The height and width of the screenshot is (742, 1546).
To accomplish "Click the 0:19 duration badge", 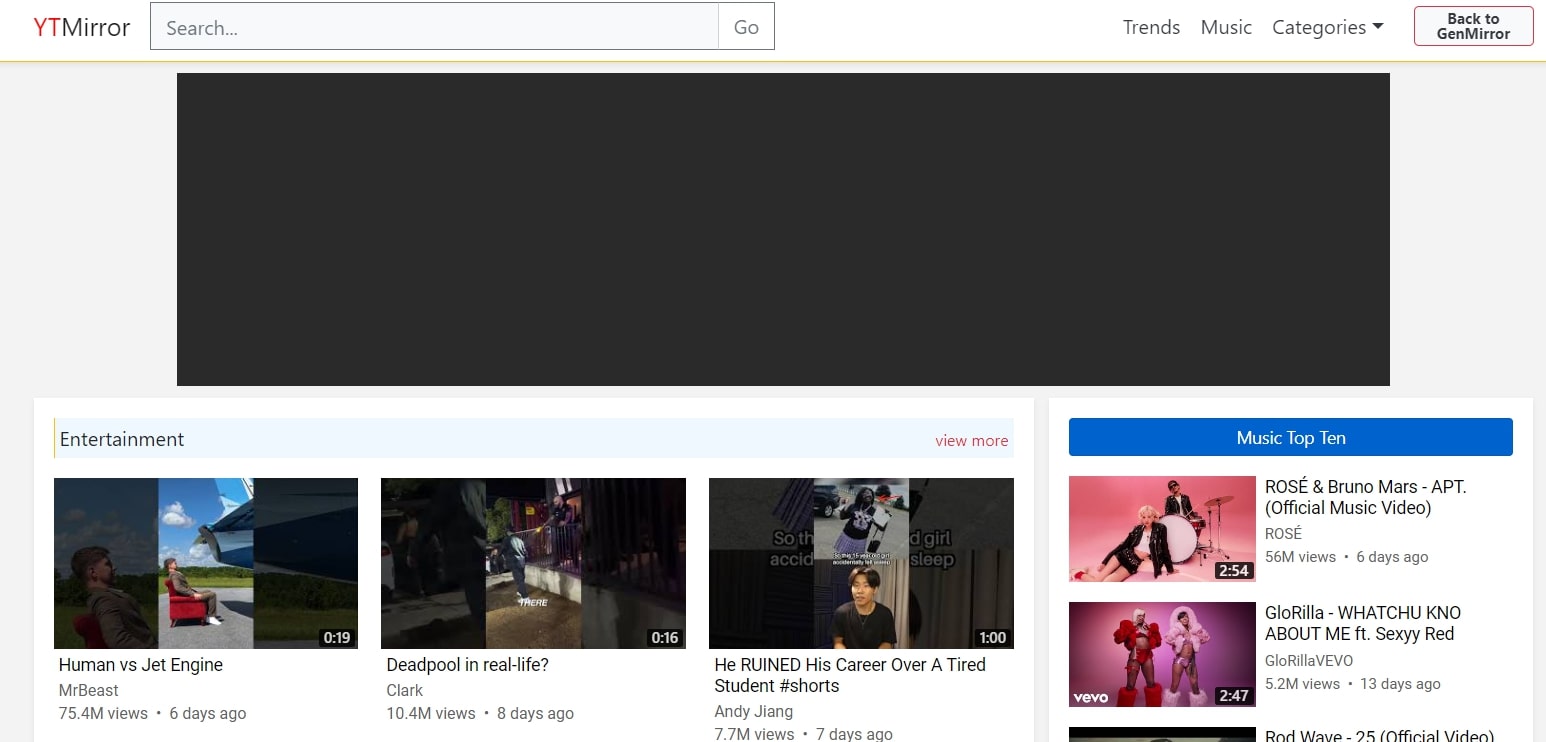I will [337, 637].
